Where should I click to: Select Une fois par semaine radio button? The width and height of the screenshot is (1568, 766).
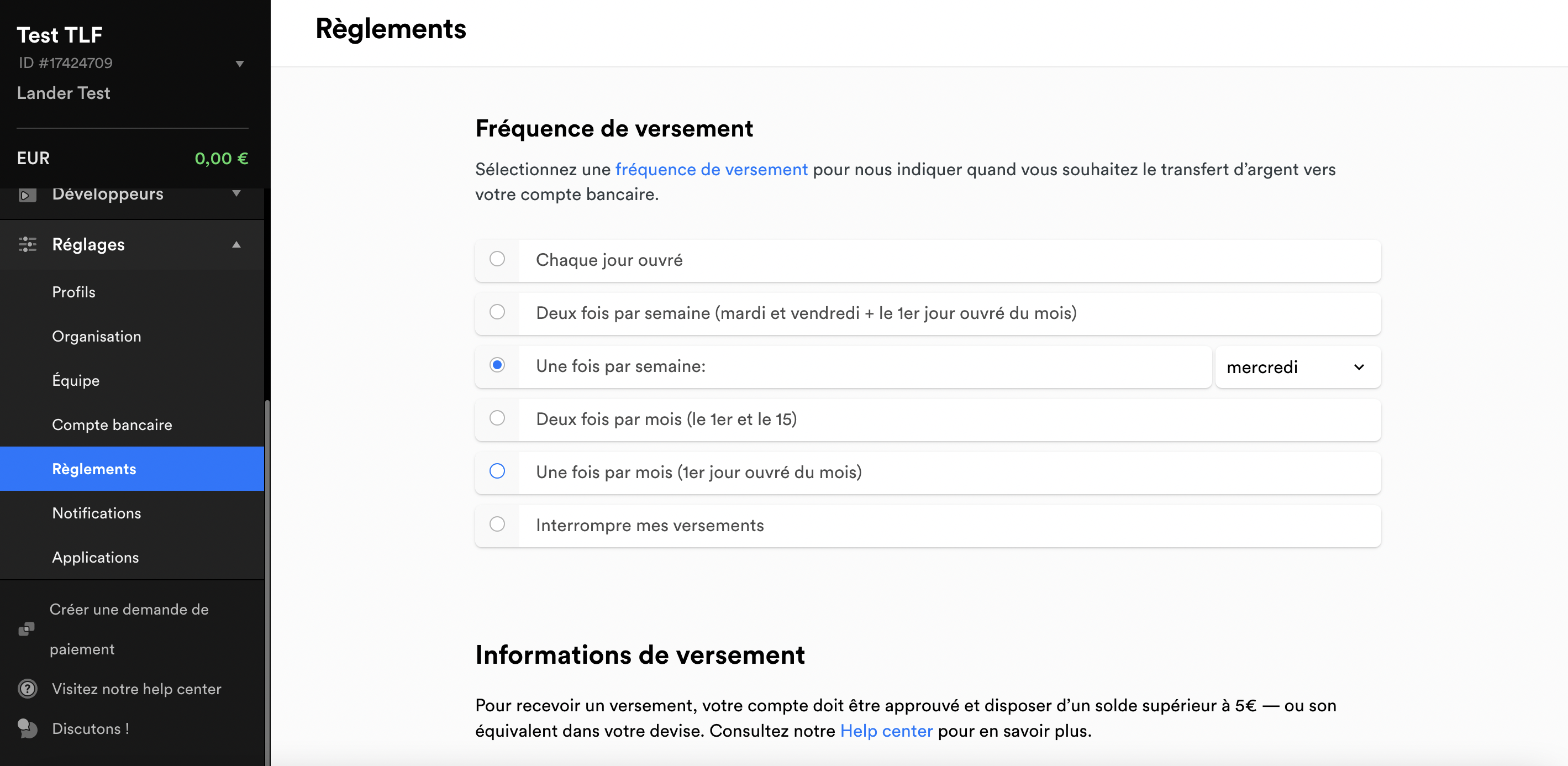pyautogui.click(x=497, y=365)
